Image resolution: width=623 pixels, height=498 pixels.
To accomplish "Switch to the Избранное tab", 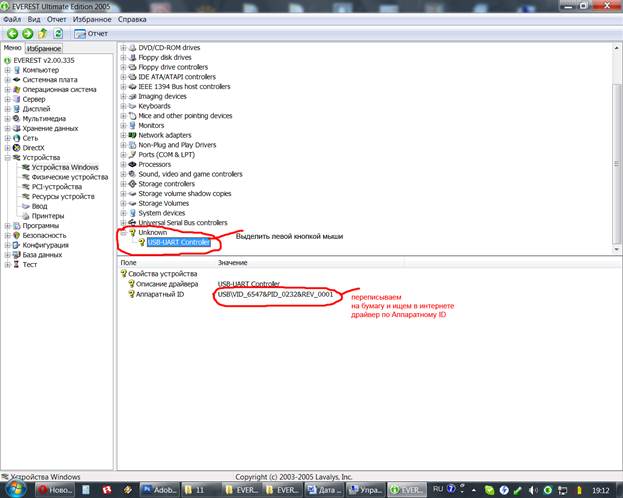I will (x=44, y=48).
